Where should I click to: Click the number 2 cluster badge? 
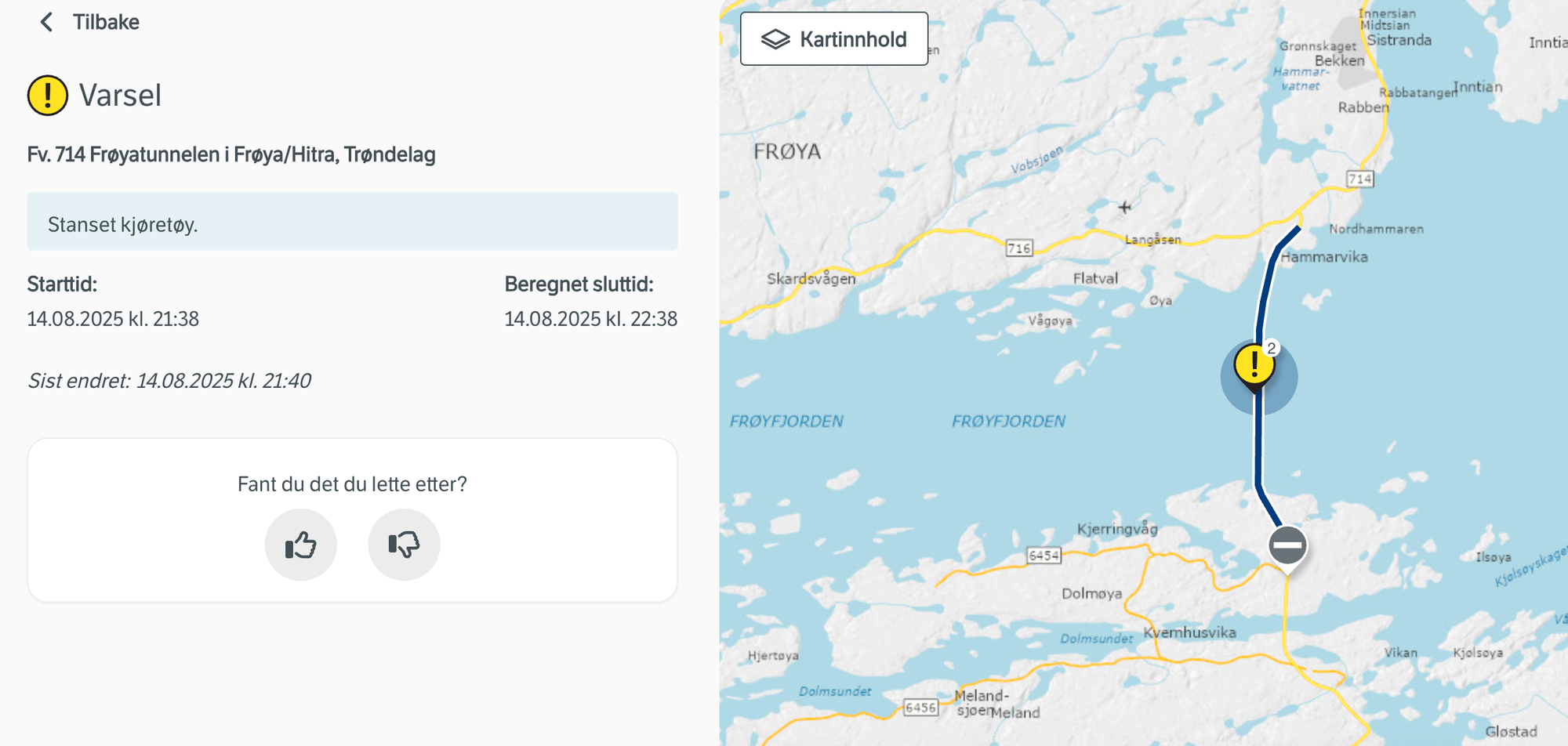pyautogui.click(x=1272, y=348)
